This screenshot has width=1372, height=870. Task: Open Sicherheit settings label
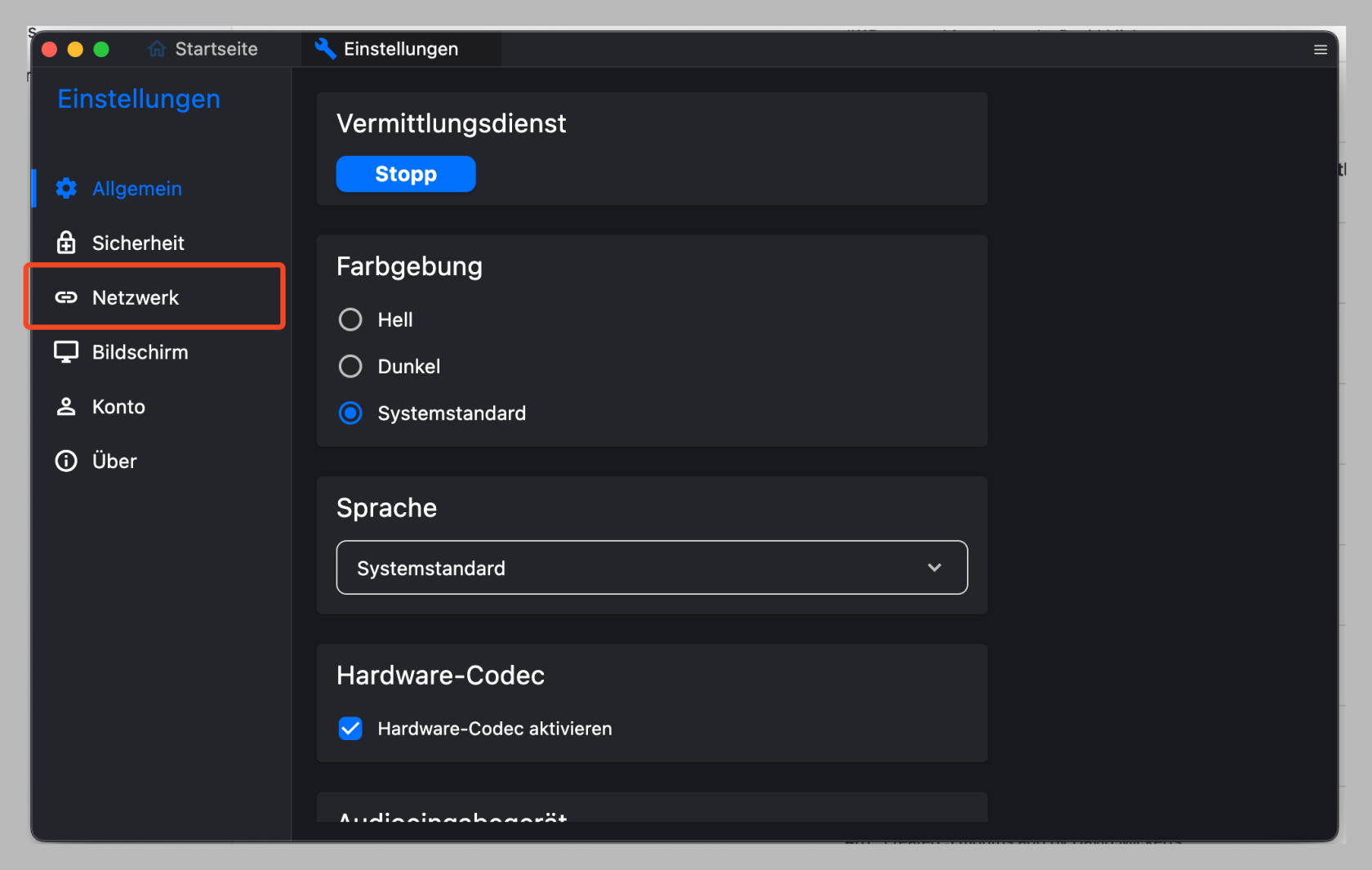pos(138,243)
